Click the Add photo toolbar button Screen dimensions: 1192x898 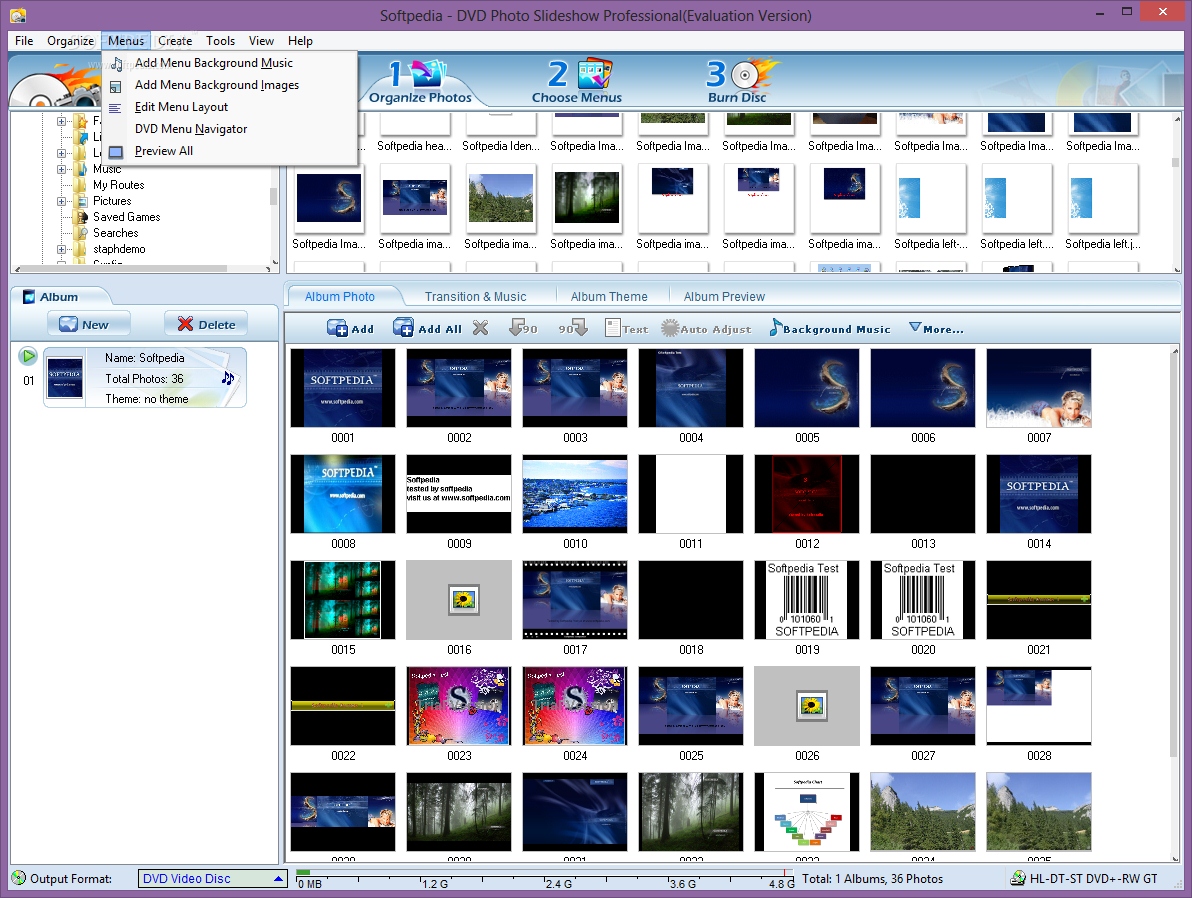(350, 328)
